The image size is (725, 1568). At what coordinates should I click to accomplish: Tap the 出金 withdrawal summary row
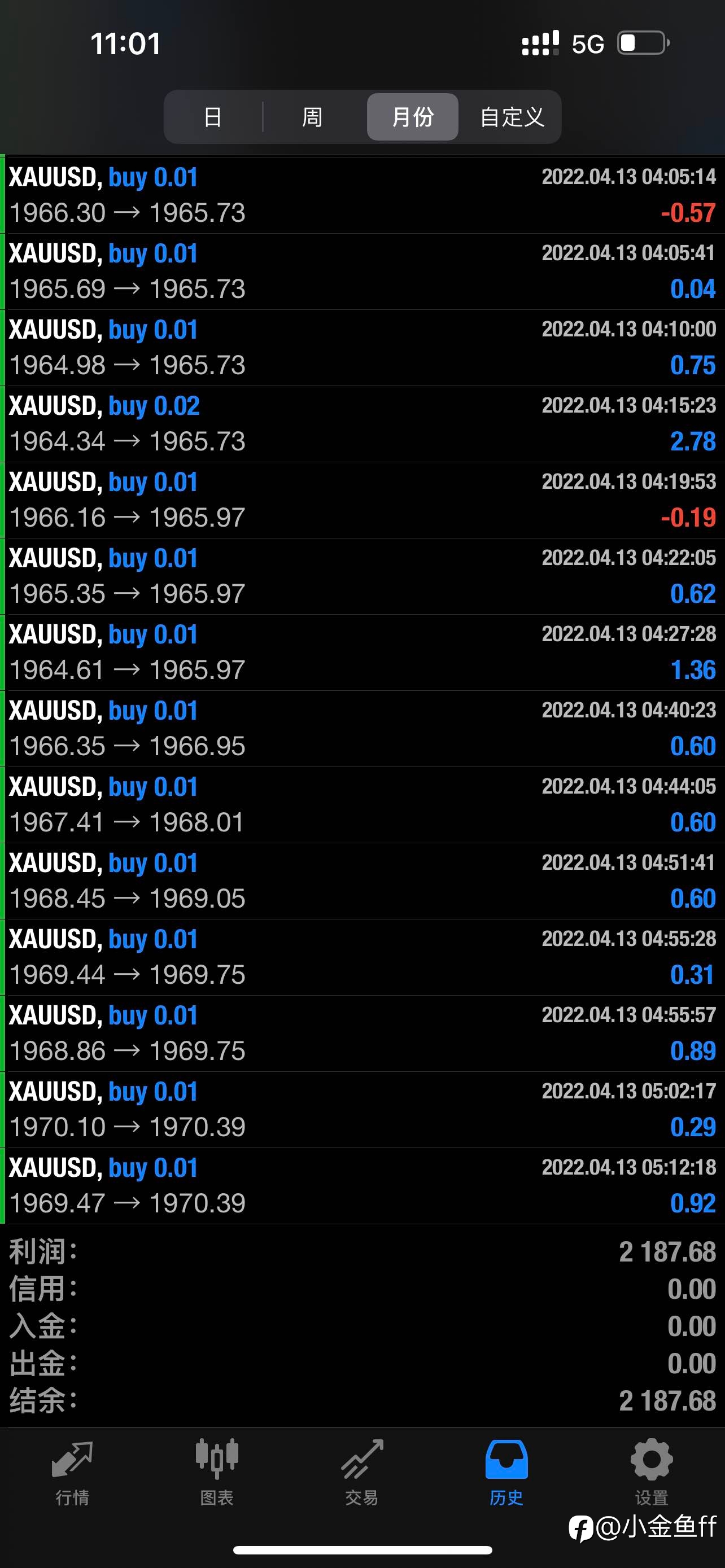362,1364
